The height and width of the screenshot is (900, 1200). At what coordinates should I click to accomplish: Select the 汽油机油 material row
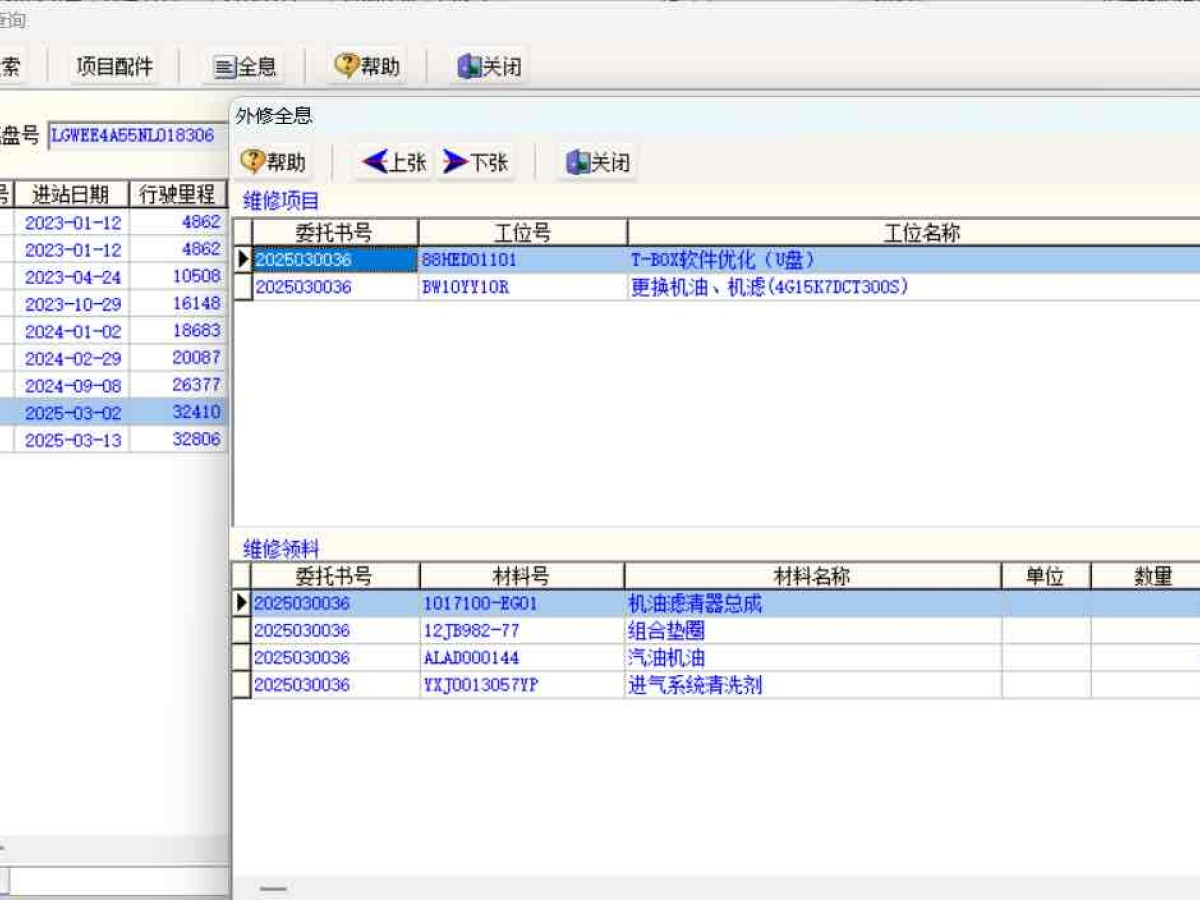pyautogui.click(x=666, y=658)
